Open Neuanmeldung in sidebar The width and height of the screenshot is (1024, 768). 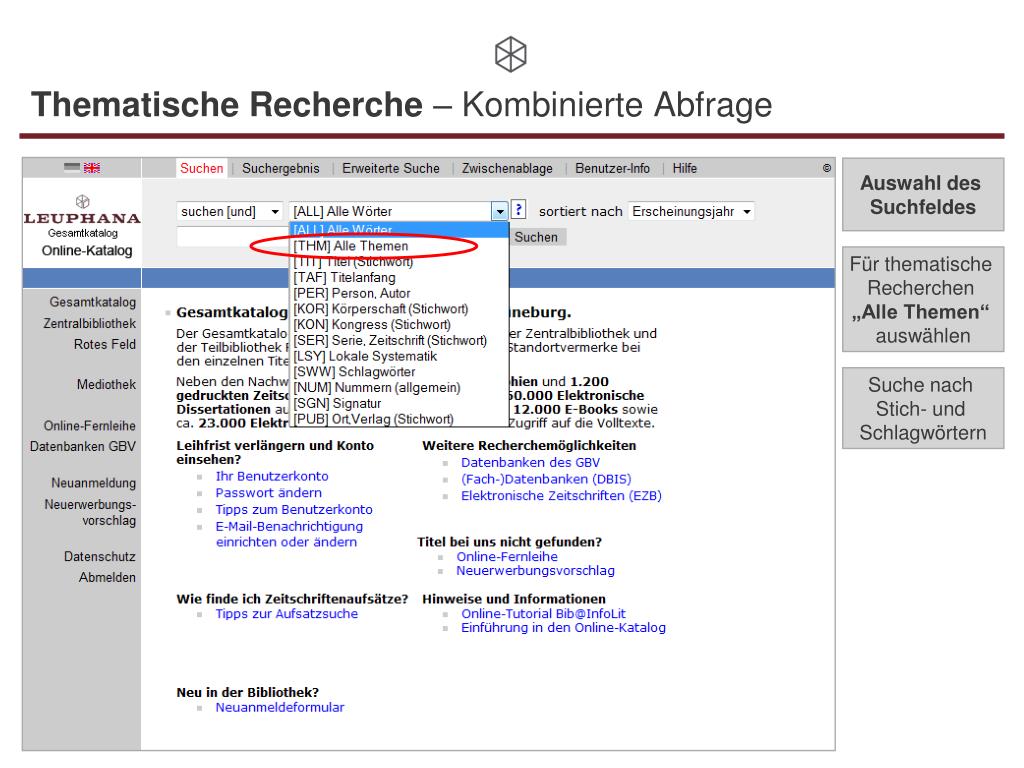coord(94,483)
